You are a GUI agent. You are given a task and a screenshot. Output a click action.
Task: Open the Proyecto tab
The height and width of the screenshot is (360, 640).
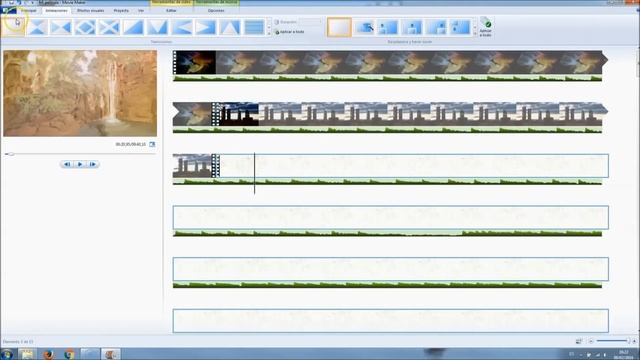tap(121, 11)
